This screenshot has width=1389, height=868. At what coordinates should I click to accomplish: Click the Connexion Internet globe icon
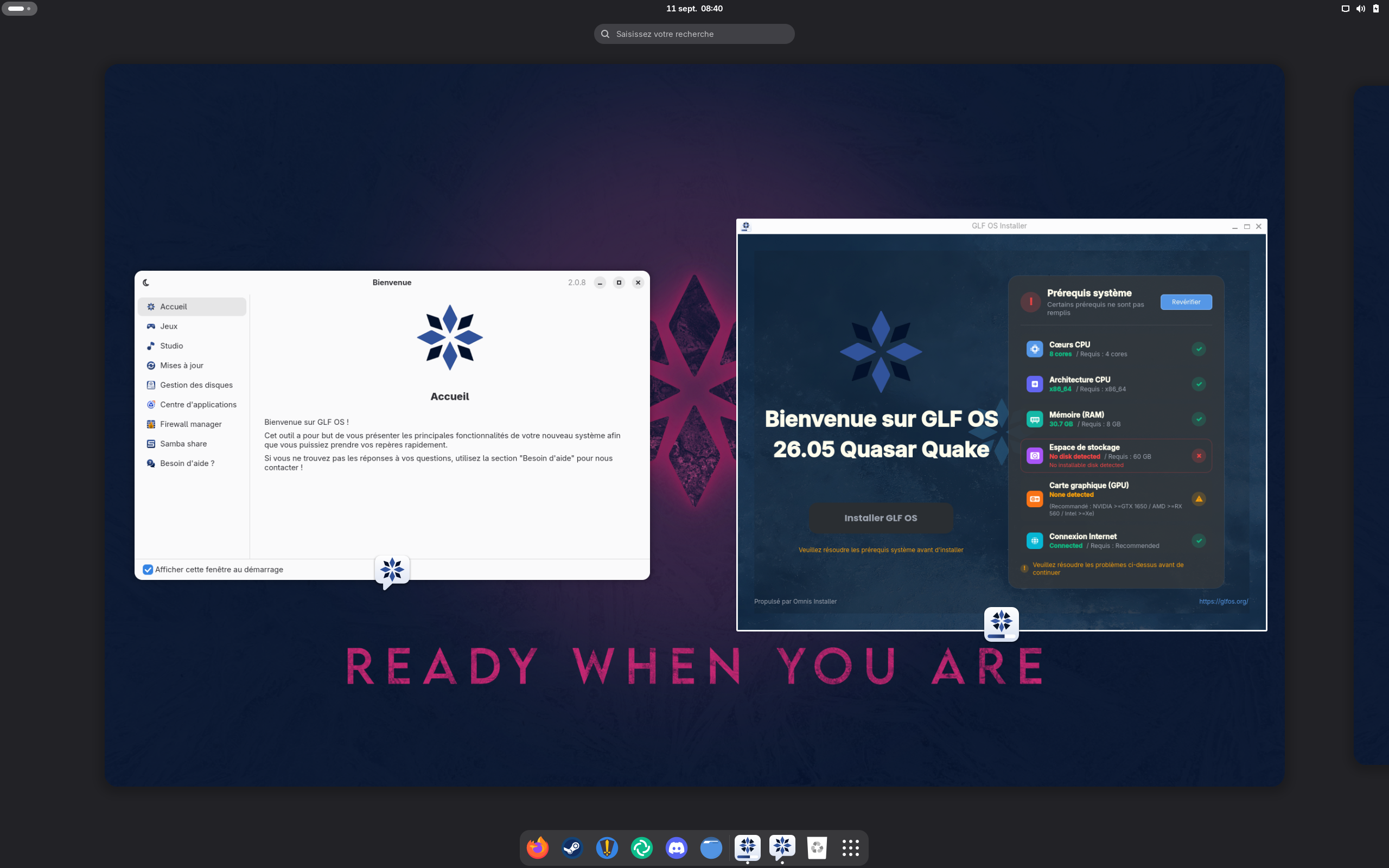coord(1034,541)
